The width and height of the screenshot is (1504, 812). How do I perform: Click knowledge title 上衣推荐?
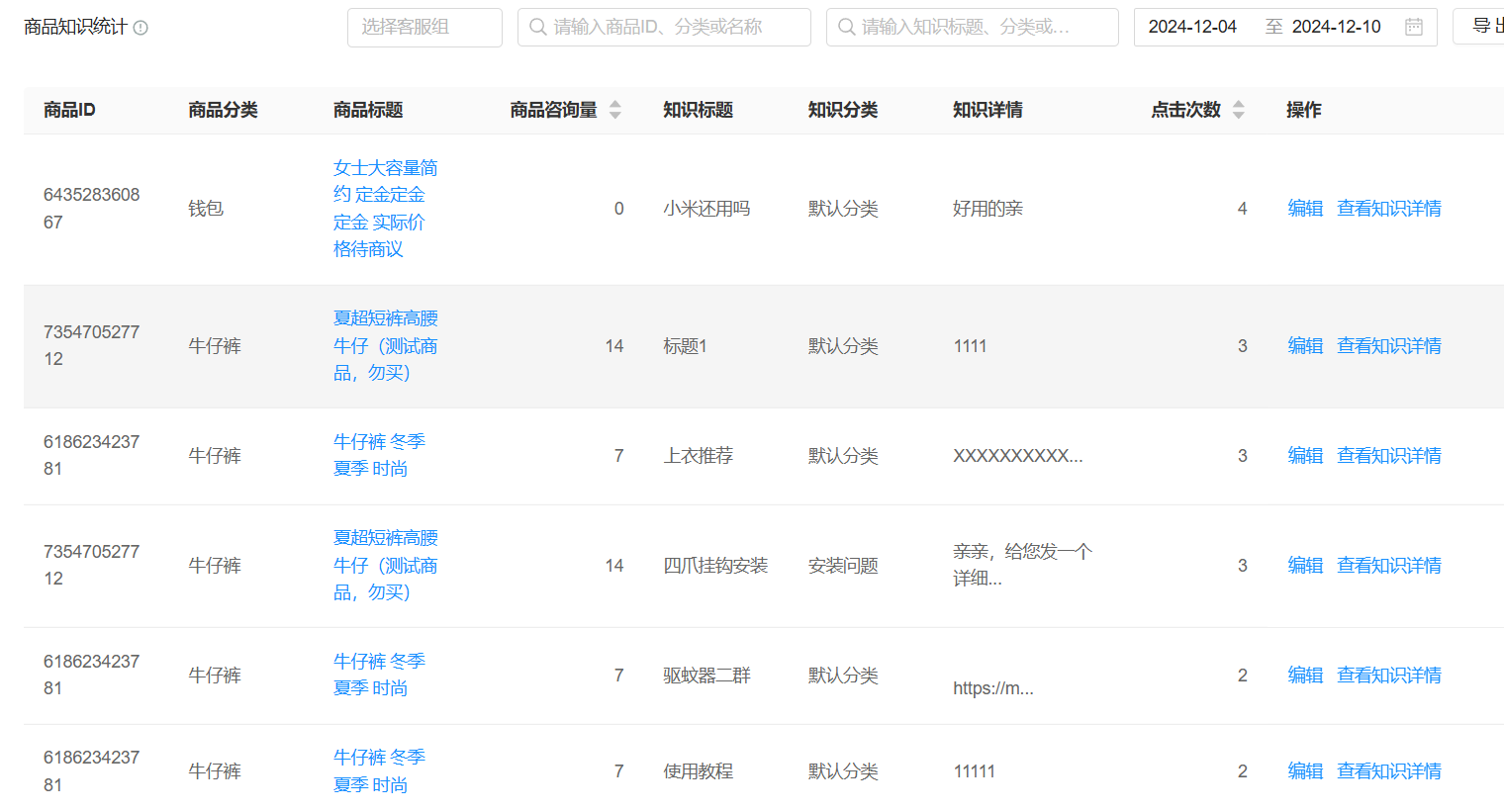click(698, 456)
